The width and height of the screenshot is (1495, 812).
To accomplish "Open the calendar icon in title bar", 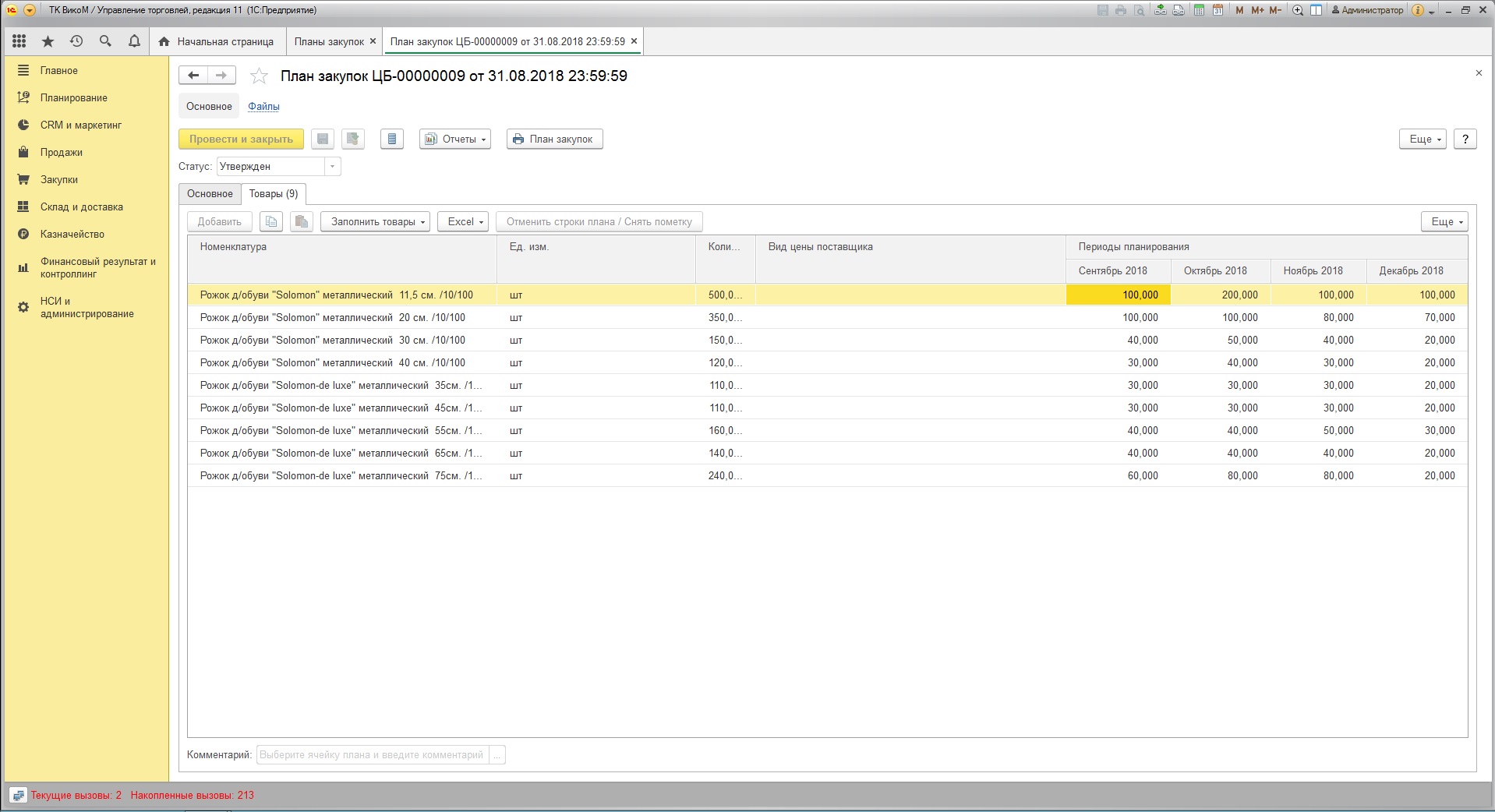I will pyautogui.click(x=1217, y=10).
